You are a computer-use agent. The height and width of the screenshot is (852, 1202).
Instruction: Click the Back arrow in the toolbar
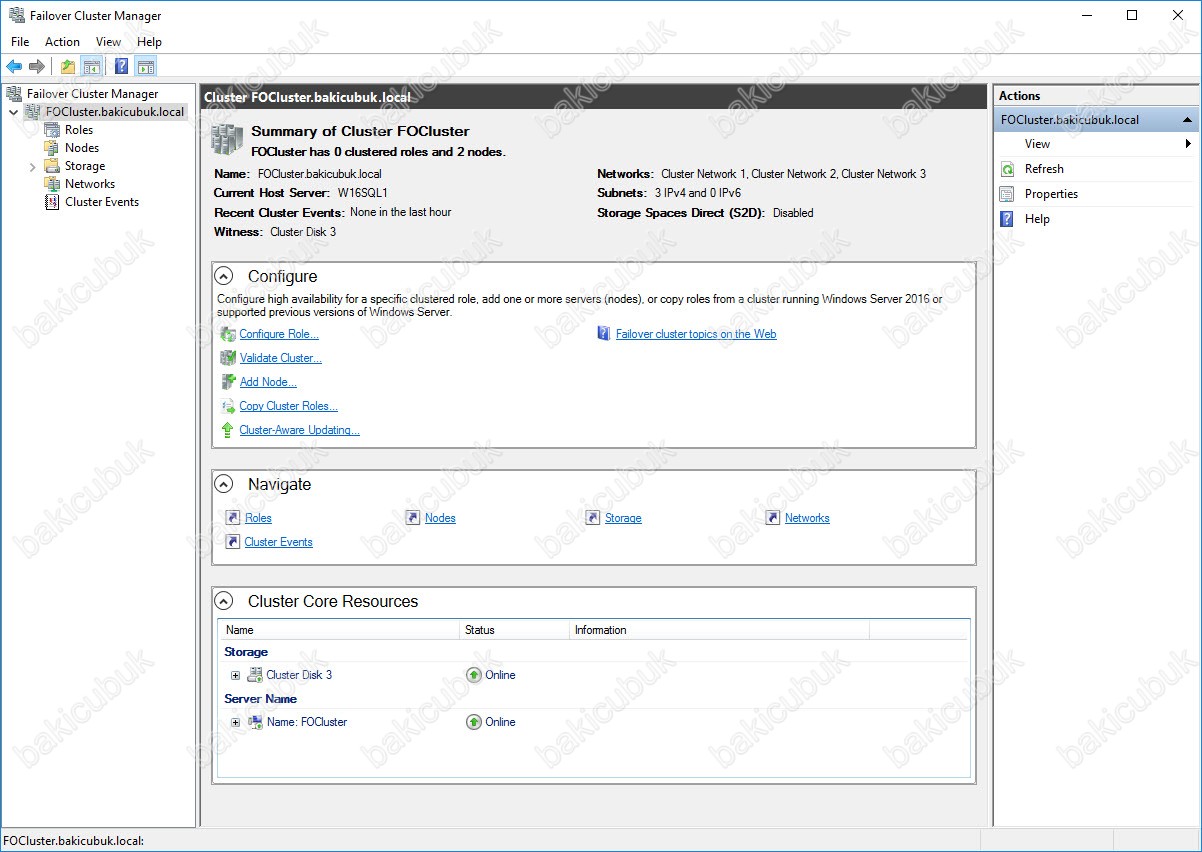pos(14,67)
